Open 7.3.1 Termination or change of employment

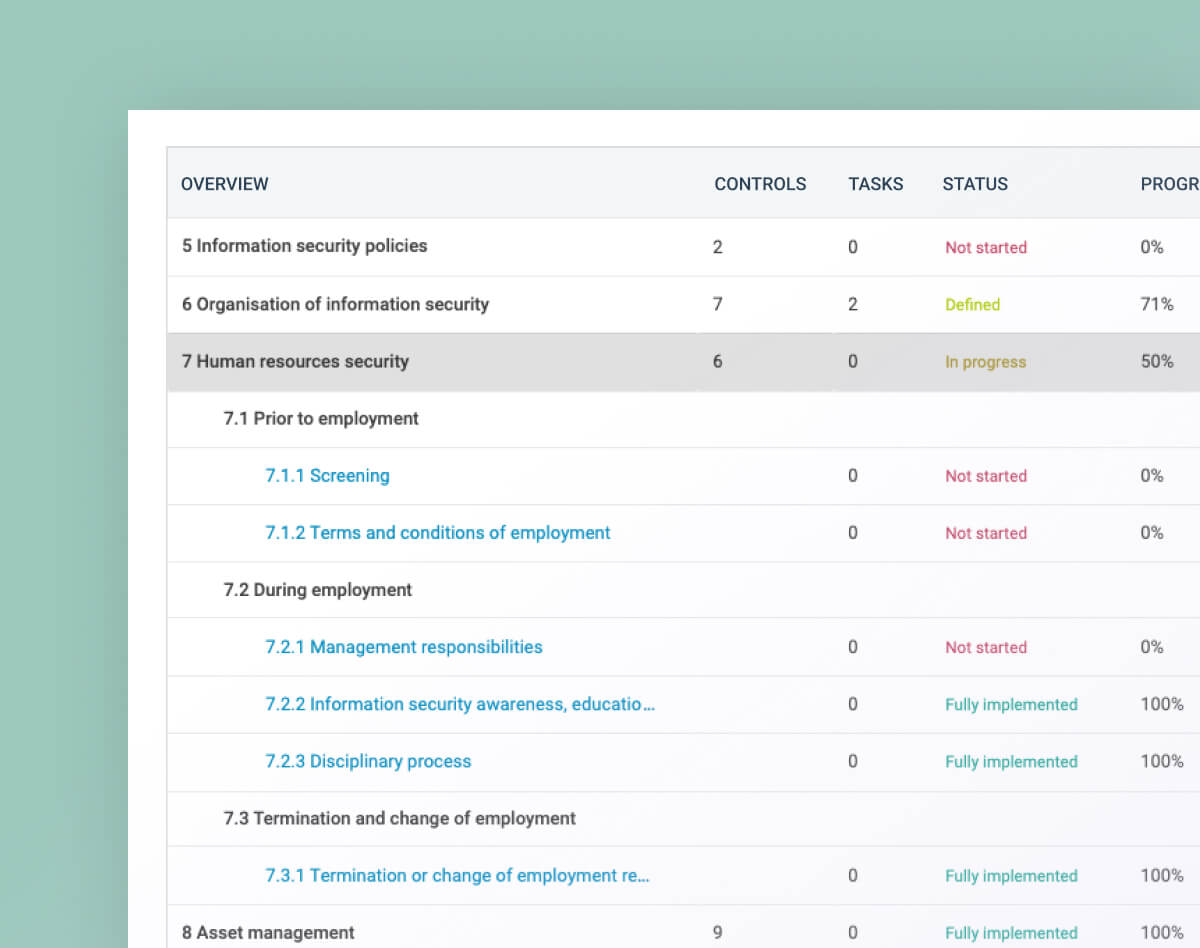458,875
